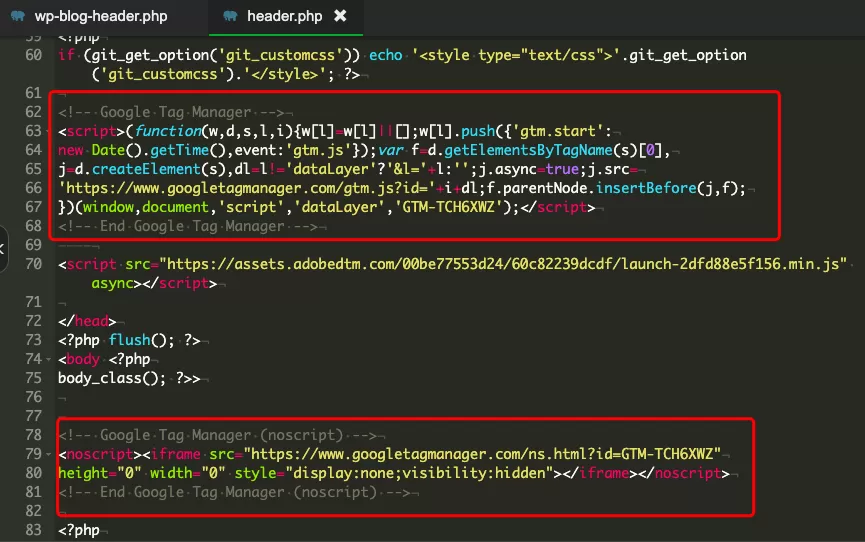Click the echo keyword on line 60
The height and width of the screenshot is (542, 865).
coord(386,55)
